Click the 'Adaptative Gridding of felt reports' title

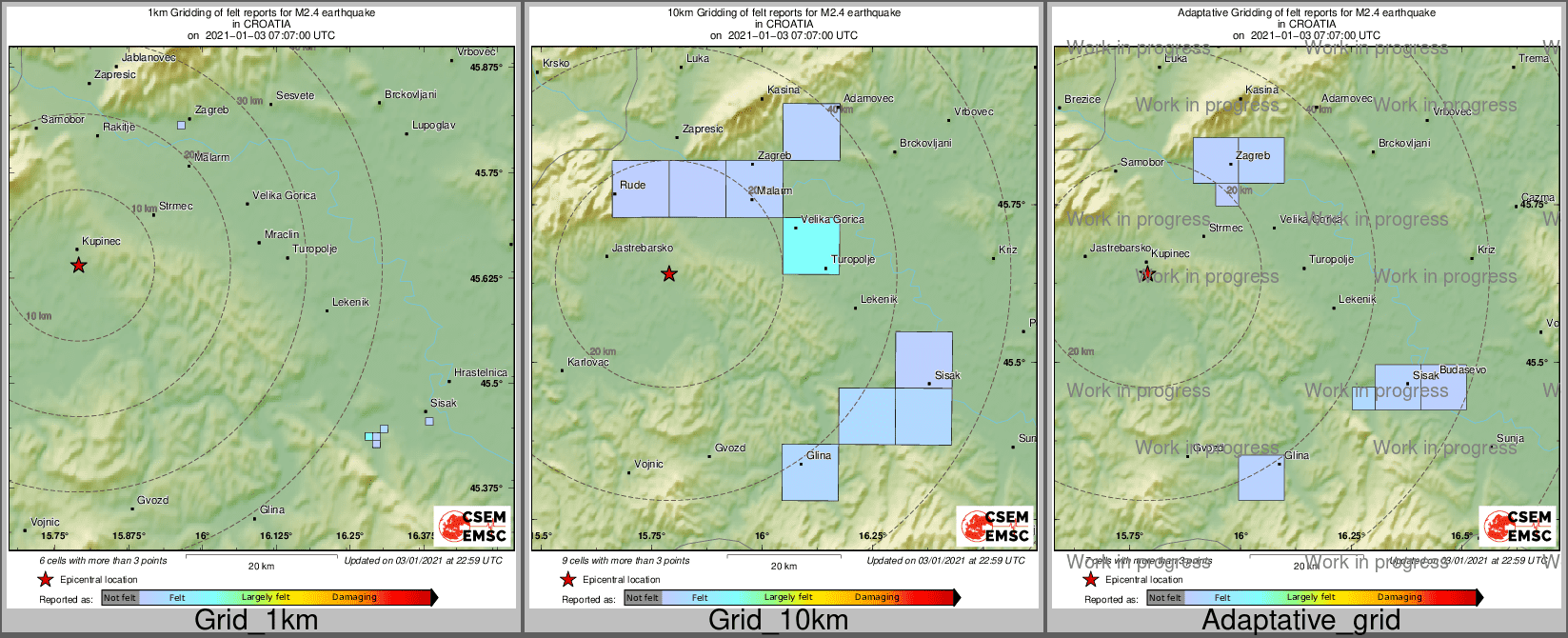click(x=1306, y=13)
